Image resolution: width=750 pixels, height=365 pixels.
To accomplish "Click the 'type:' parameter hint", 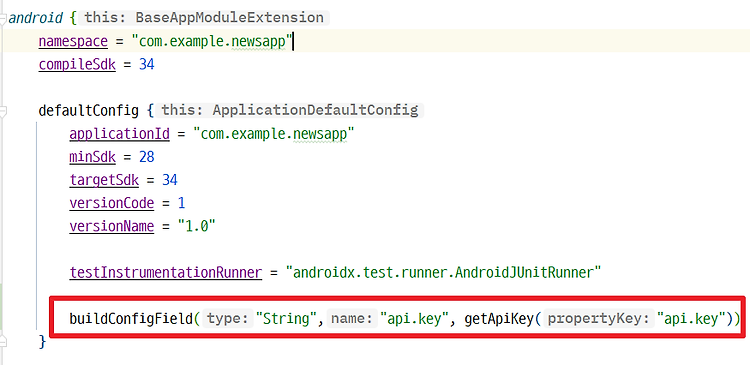I will coord(227,319).
